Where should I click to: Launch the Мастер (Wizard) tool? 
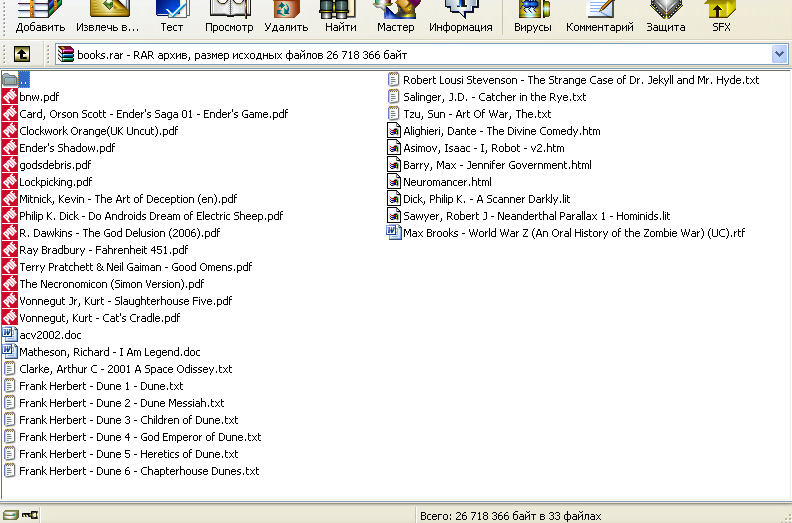pyautogui.click(x=395, y=16)
